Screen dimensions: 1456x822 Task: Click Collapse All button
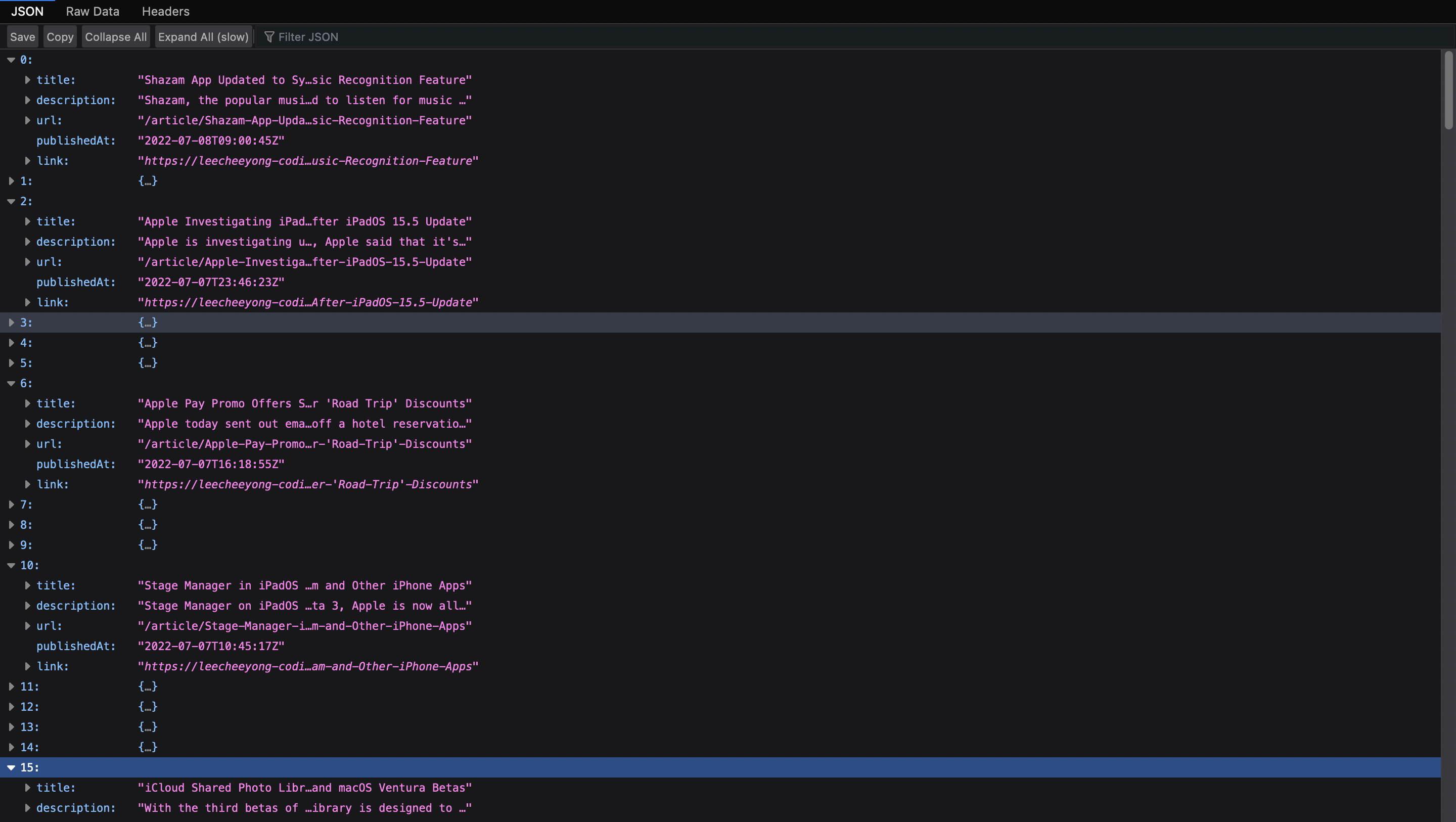(x=115, y=37)
